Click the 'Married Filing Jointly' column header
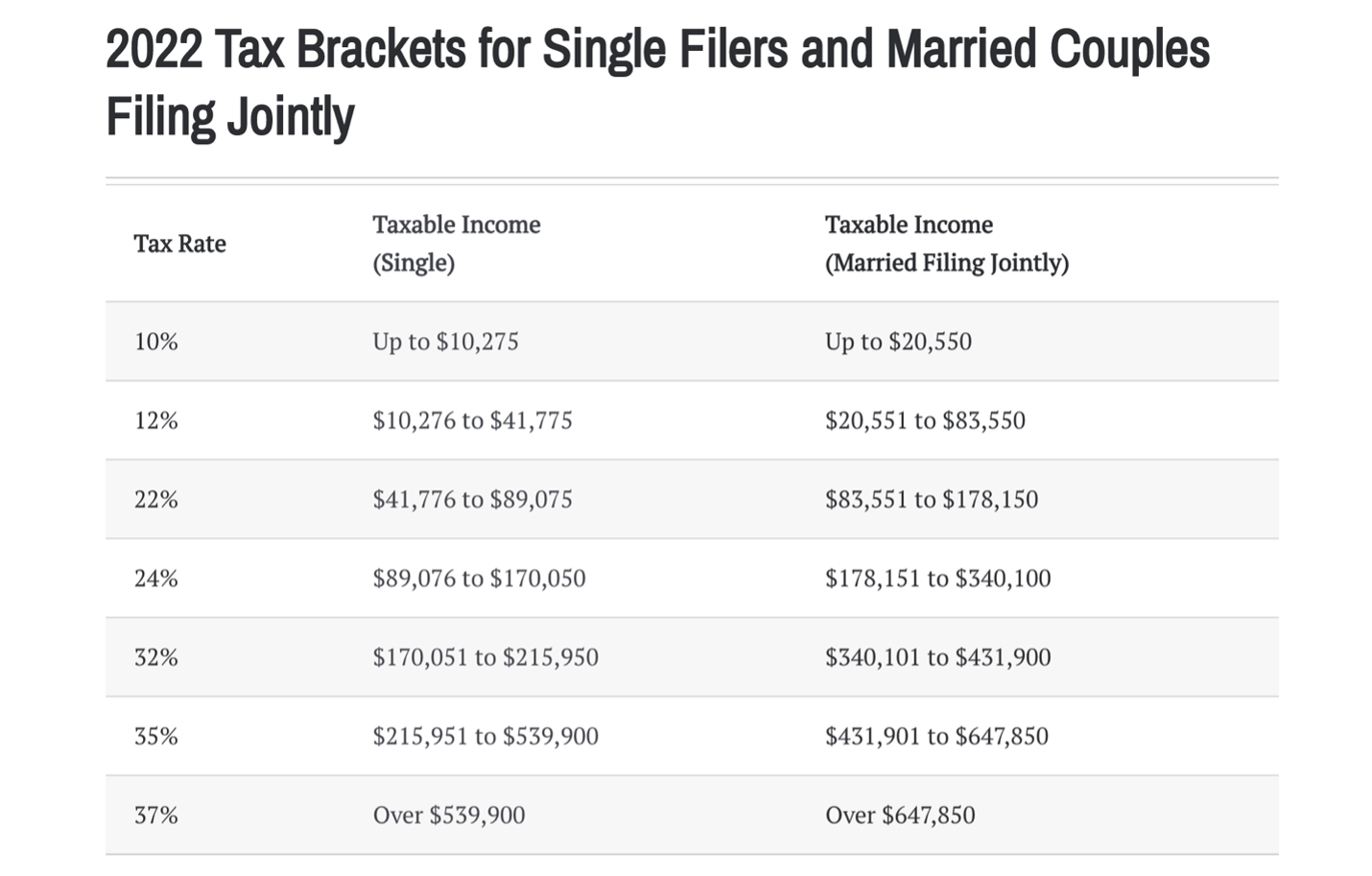The width and height of the screenshot is (1372, 876). click(x=947, y=244)
